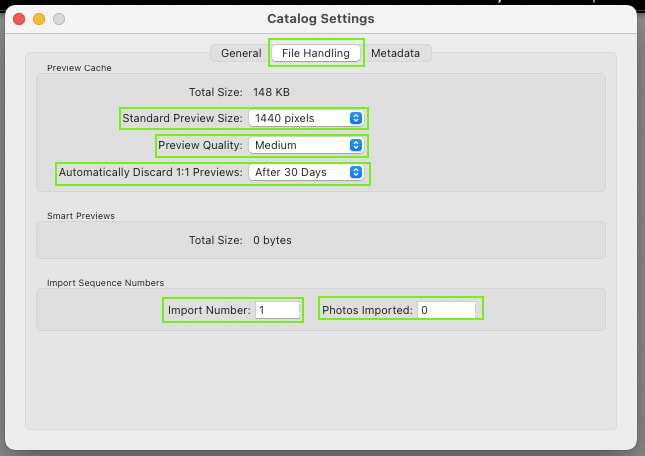
Task: Click the Import Number label
Action: tap(209, 310)
